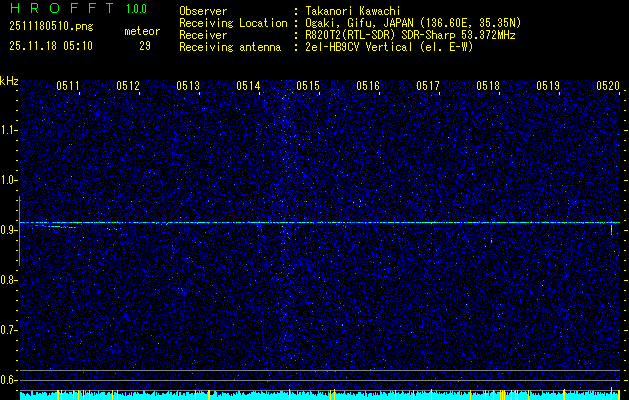
Task: Click frequency axis label 0.7
Action: [8, 330]
